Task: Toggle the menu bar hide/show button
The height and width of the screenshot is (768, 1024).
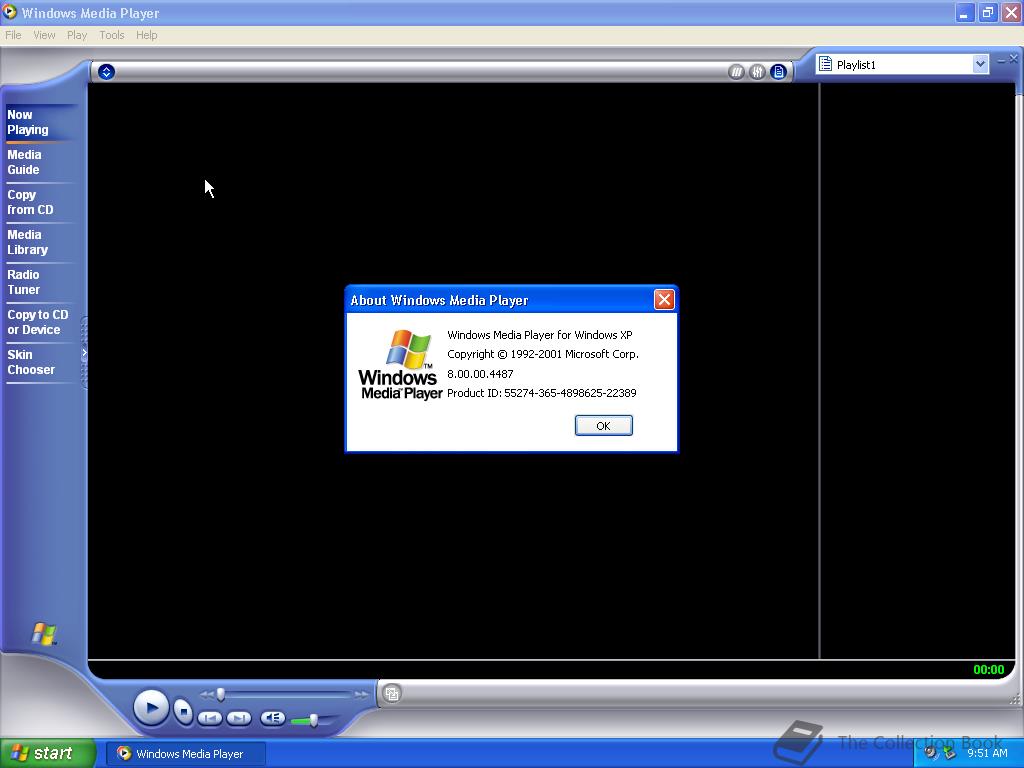Action: [x=106, y=72]
